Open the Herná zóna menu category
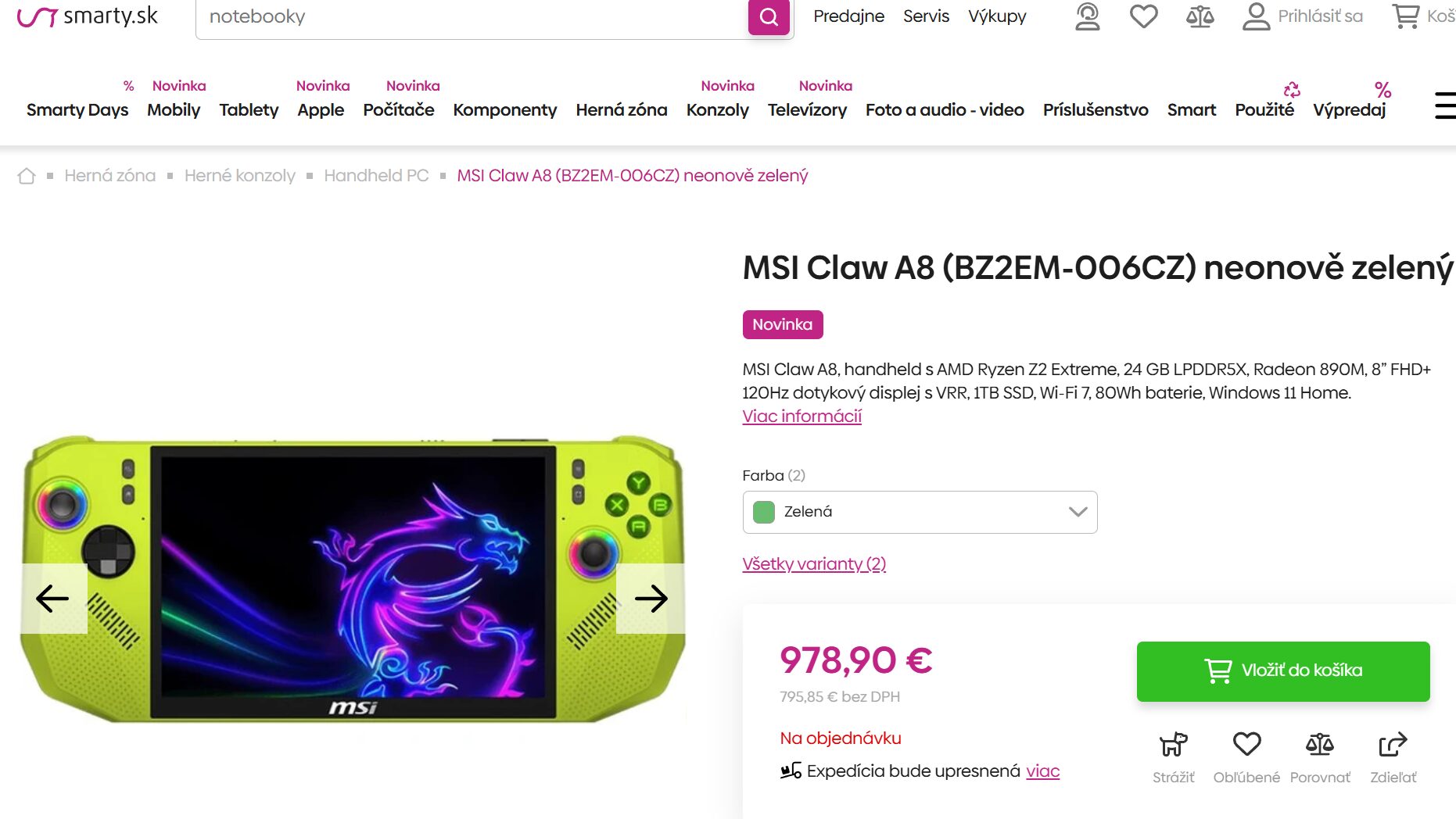 622,110
